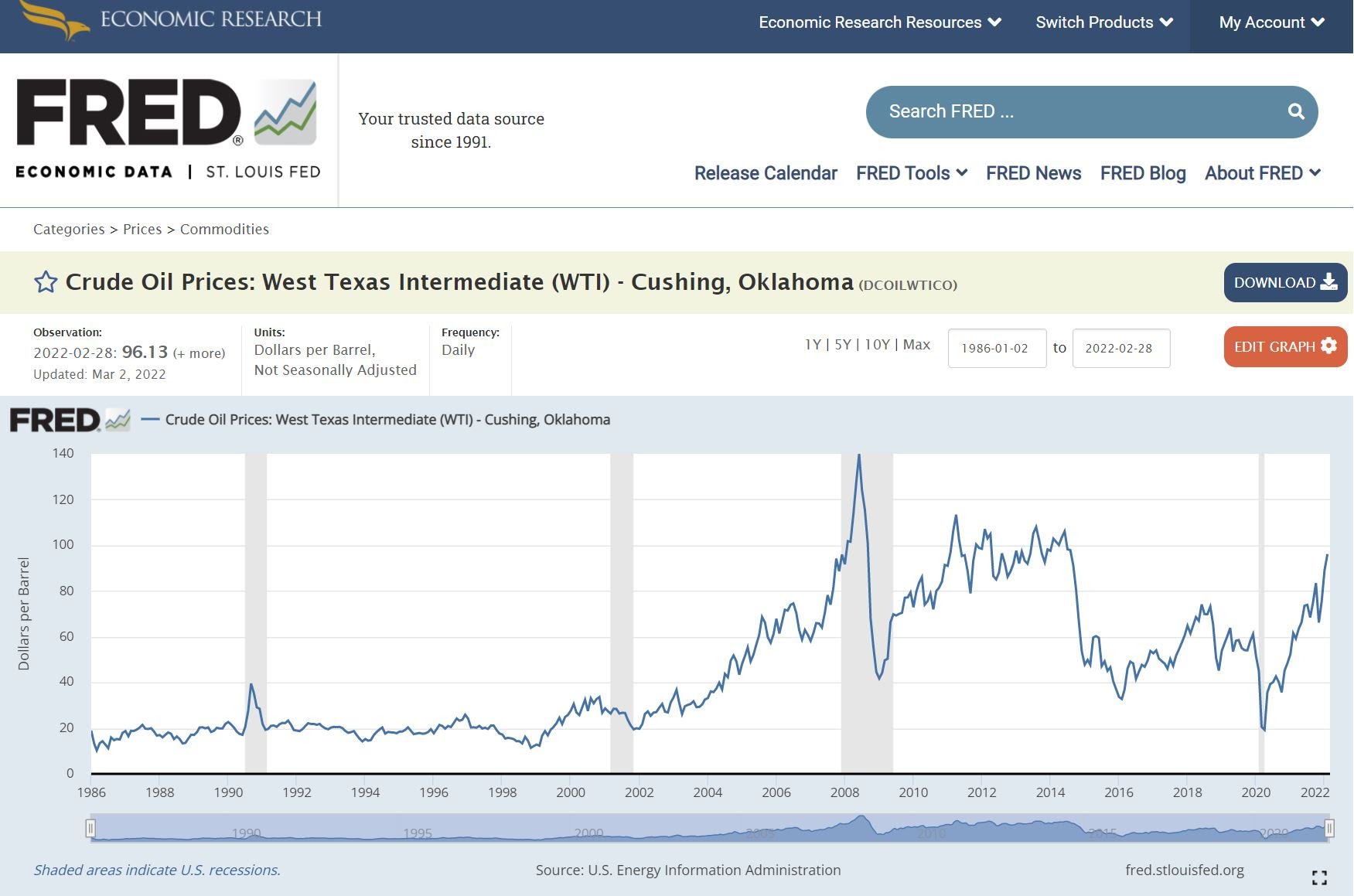
Task: Click the DOWNLOAD button
Action: click(1285, 282)
